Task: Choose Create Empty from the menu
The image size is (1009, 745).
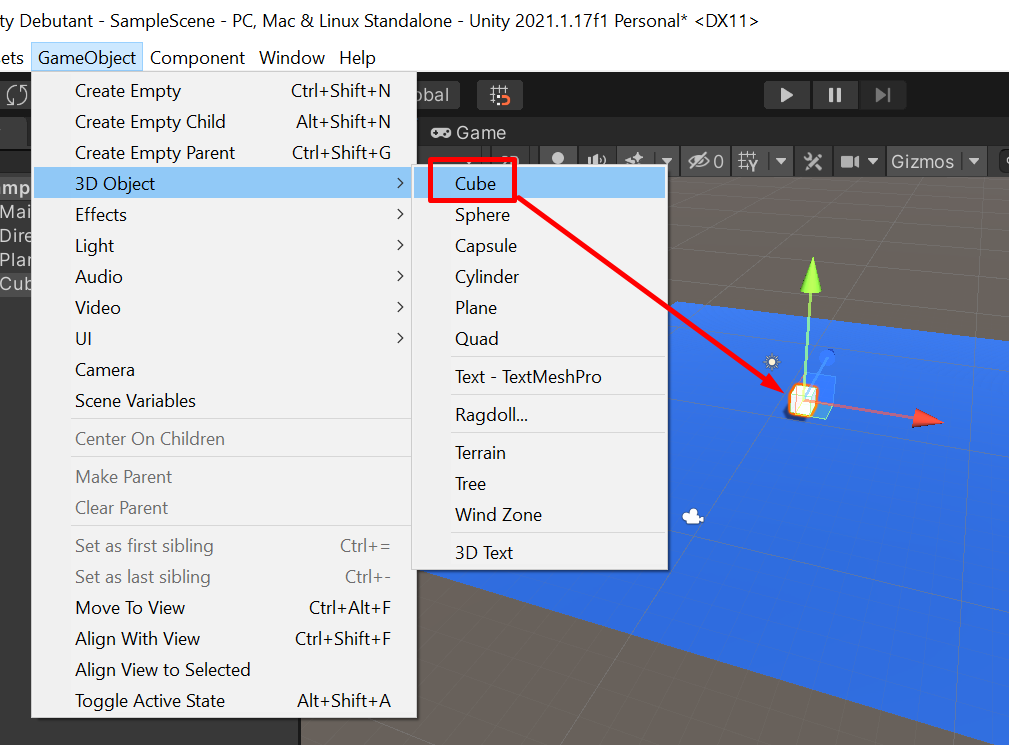Action: 222,91
